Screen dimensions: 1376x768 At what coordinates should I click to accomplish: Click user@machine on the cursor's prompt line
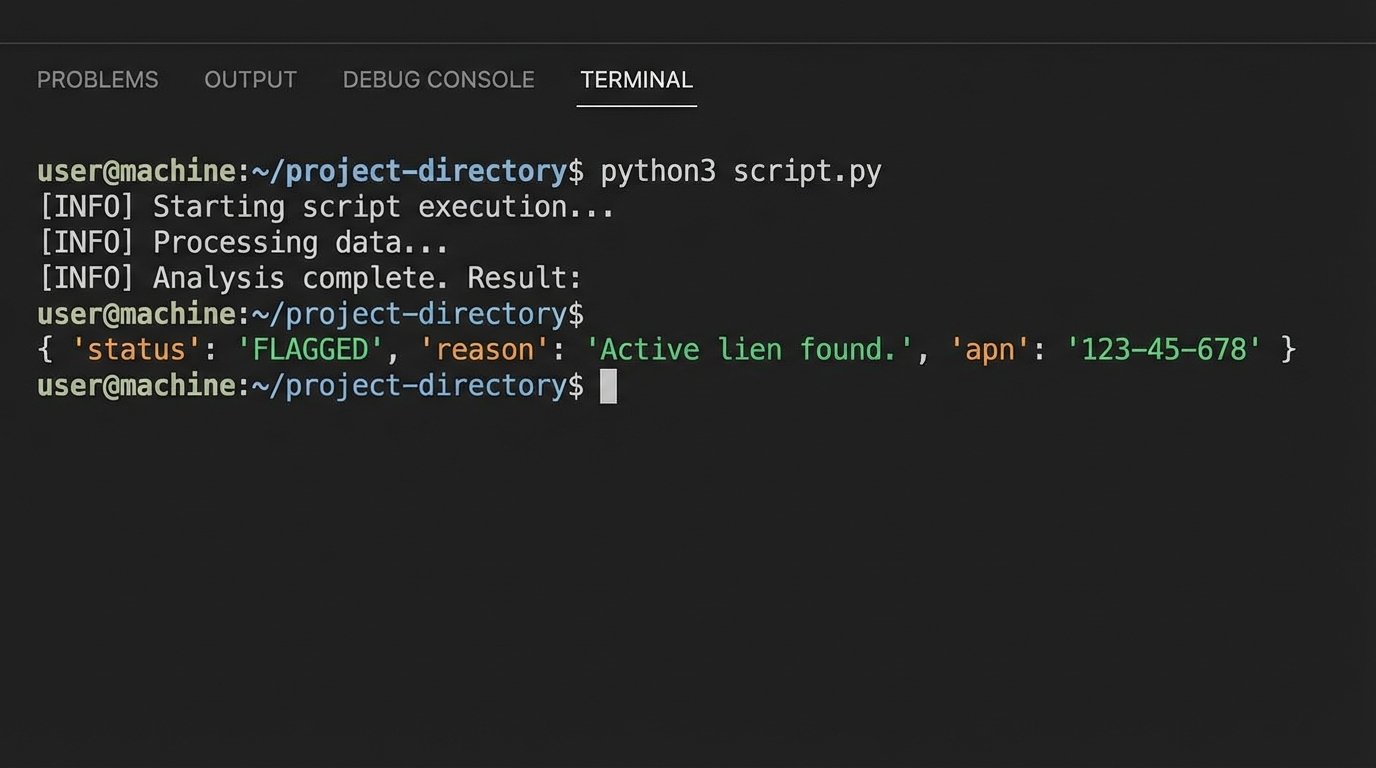(x=136, y=386)
